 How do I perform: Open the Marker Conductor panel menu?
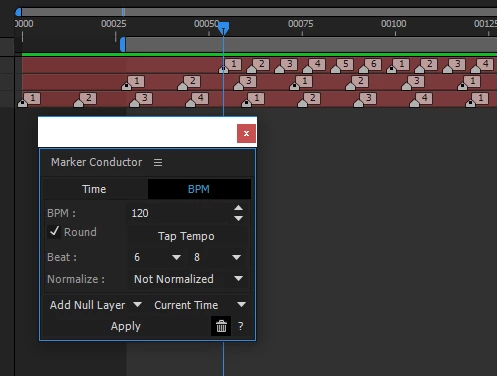click(x=158, y=162)
